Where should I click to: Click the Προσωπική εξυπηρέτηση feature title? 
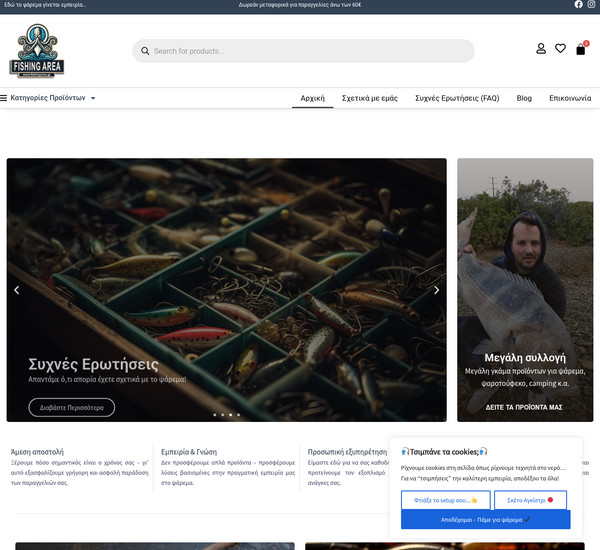[x=347, y=452]
